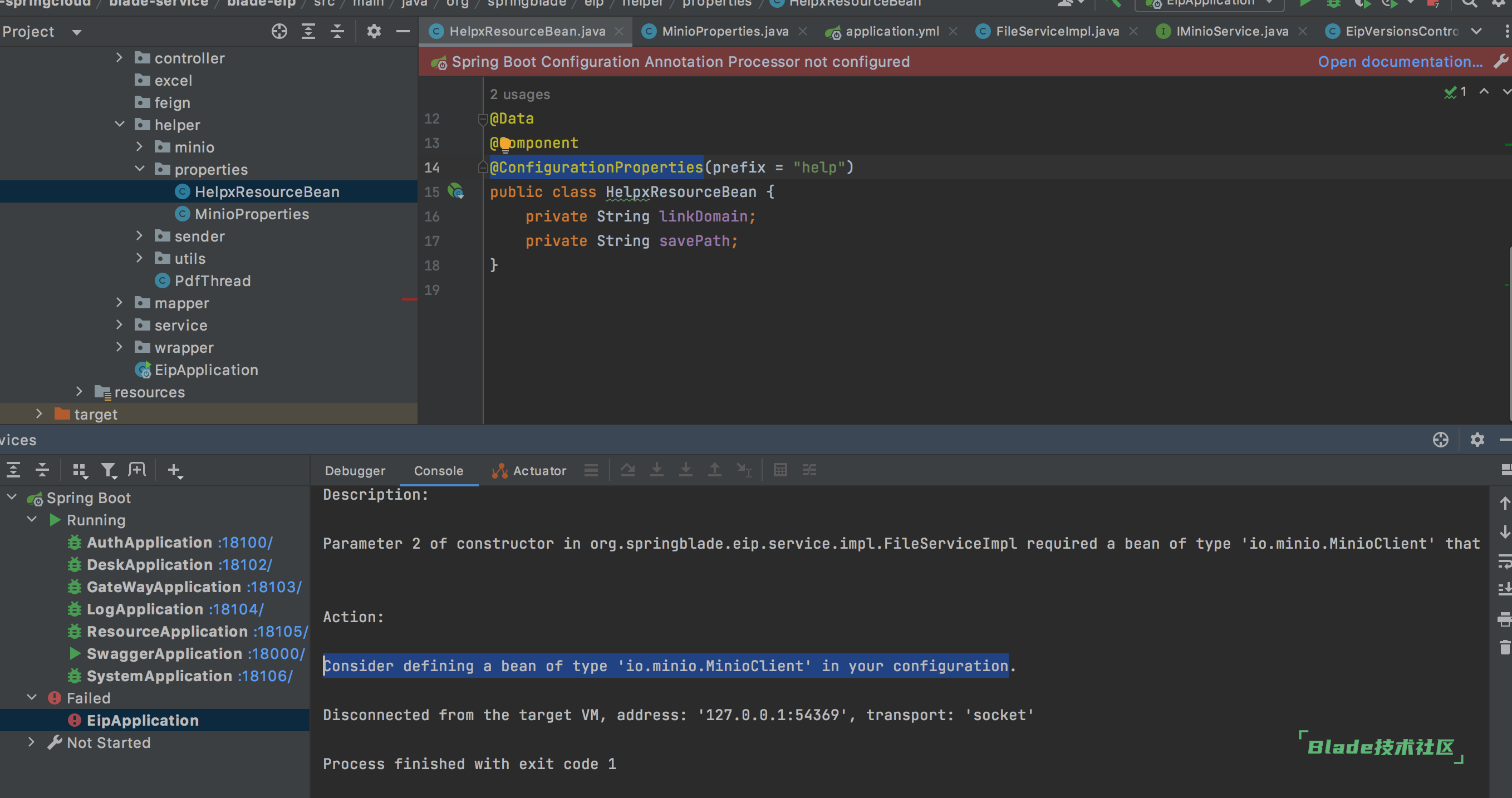Collapse the Spring Boot services node
This screenshot has width=1512, height=798.
click(12, 497)
